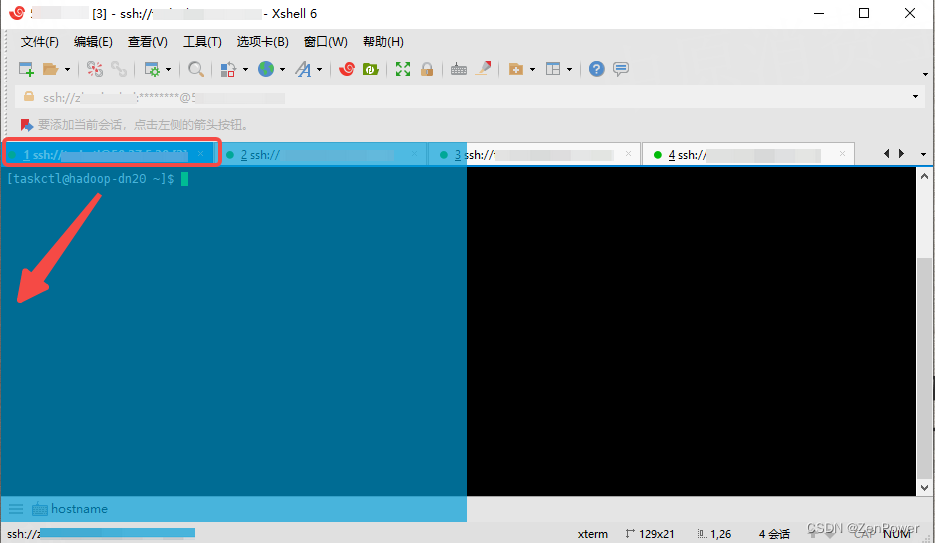
Task: Expand the properties icon dropdown arrow
Action: pos(168,70)
